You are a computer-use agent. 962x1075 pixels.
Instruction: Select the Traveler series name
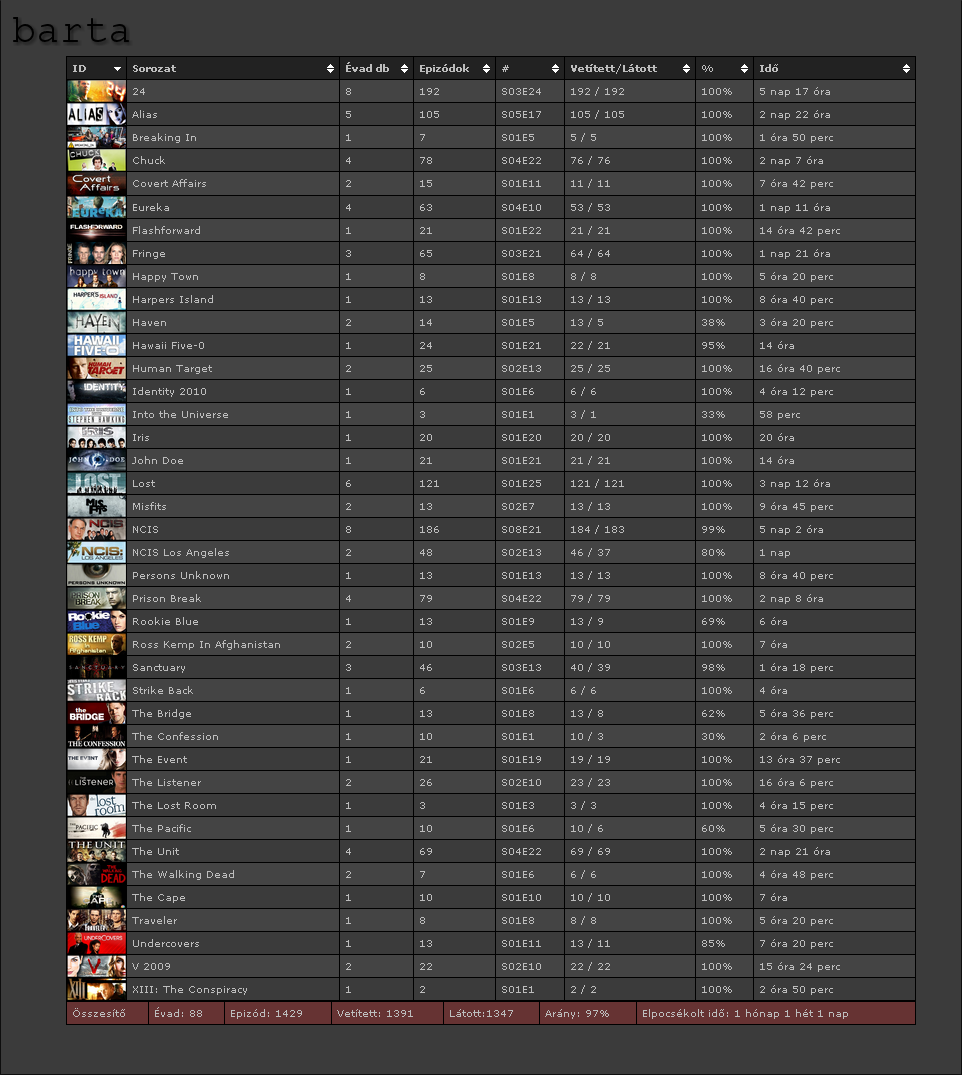click(155, 921)
